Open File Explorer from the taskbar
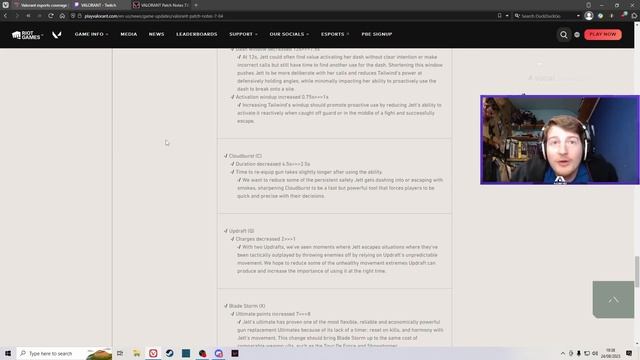Viewport: 640px width, 360px height. (136, 353)
